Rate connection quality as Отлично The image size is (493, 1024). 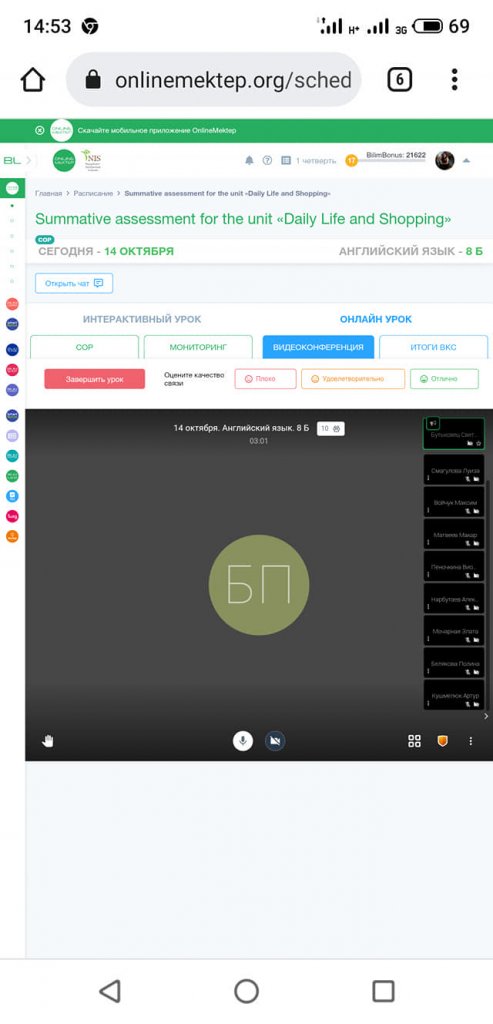point(444,379)
